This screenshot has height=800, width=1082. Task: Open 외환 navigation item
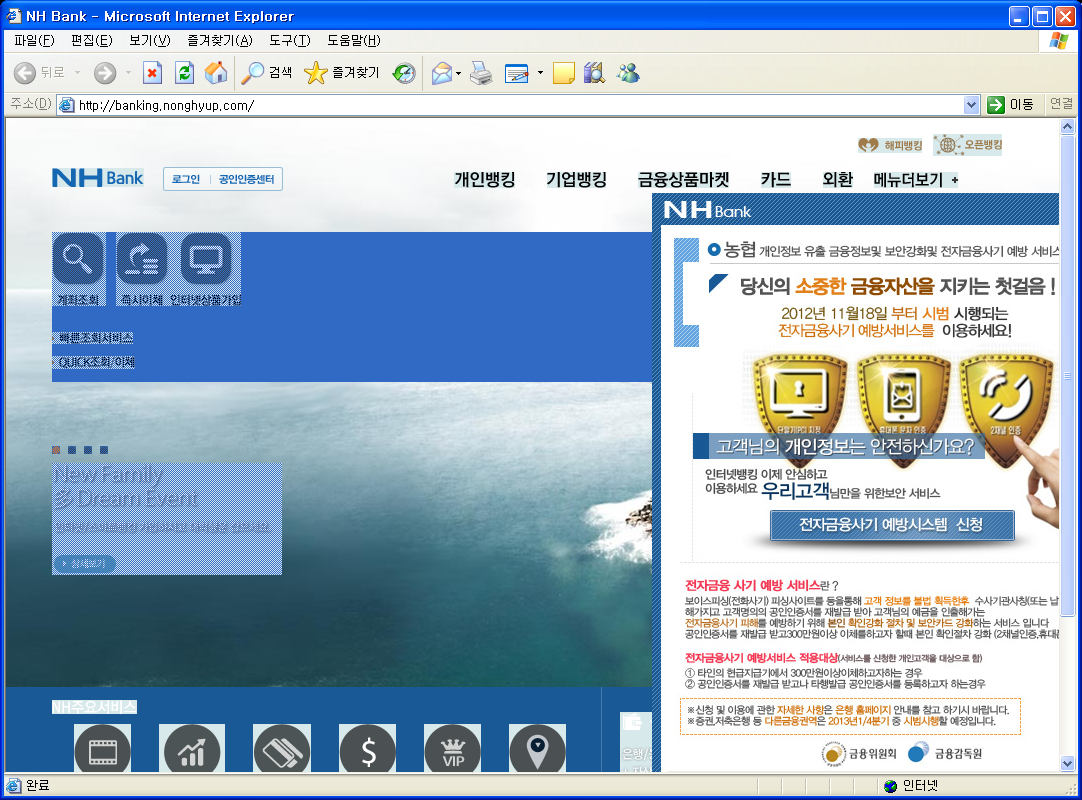coord(838,179)
